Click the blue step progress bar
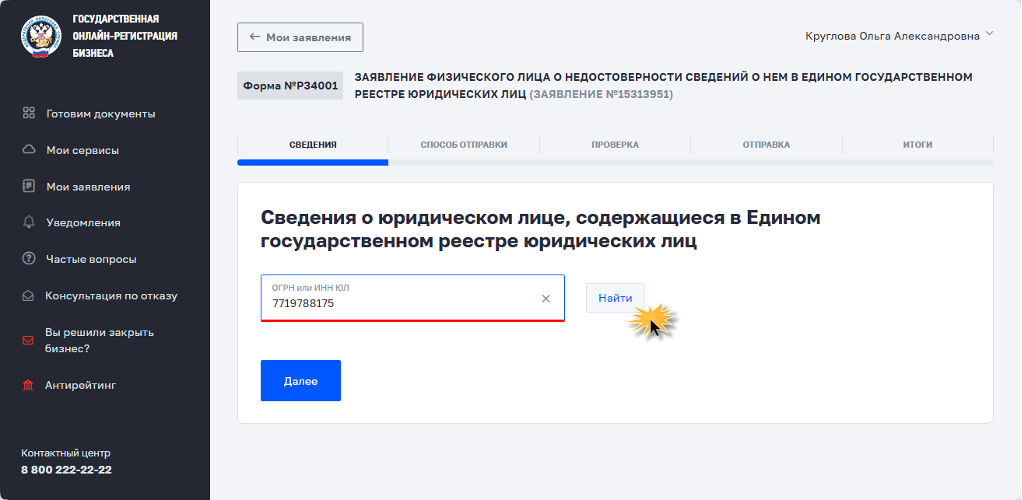 313,162
